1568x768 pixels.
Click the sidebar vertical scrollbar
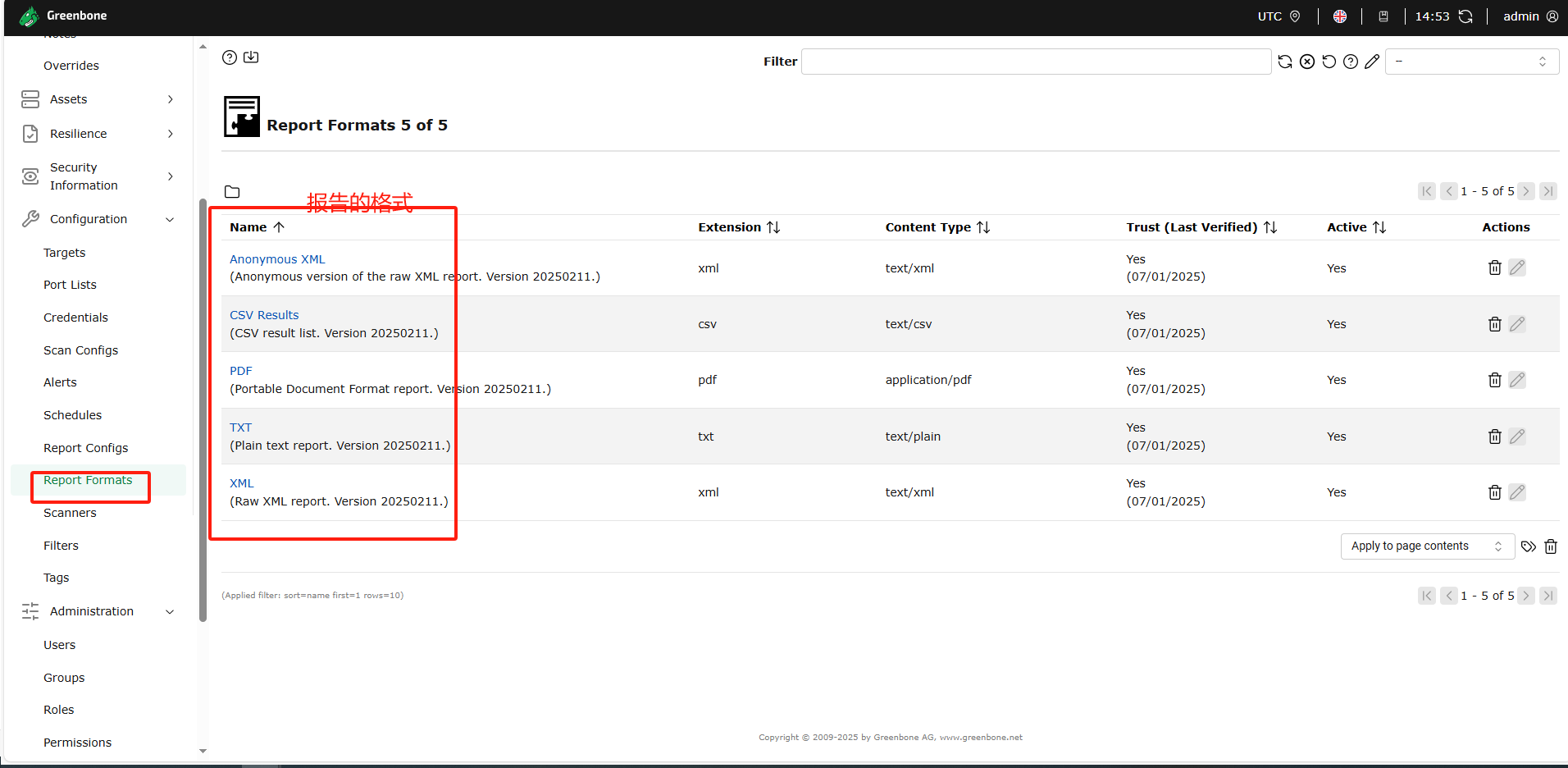[x=203, y=410]
